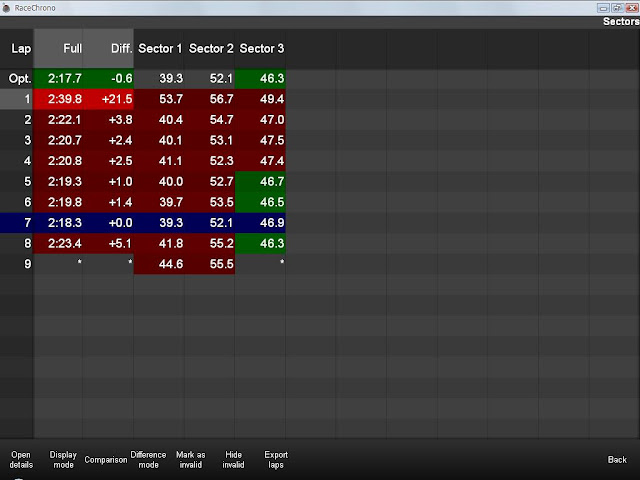Open details of the selected lap
The height and width of the screenshot is (480, 640).
pyautogui.click(x=21, y=460)
